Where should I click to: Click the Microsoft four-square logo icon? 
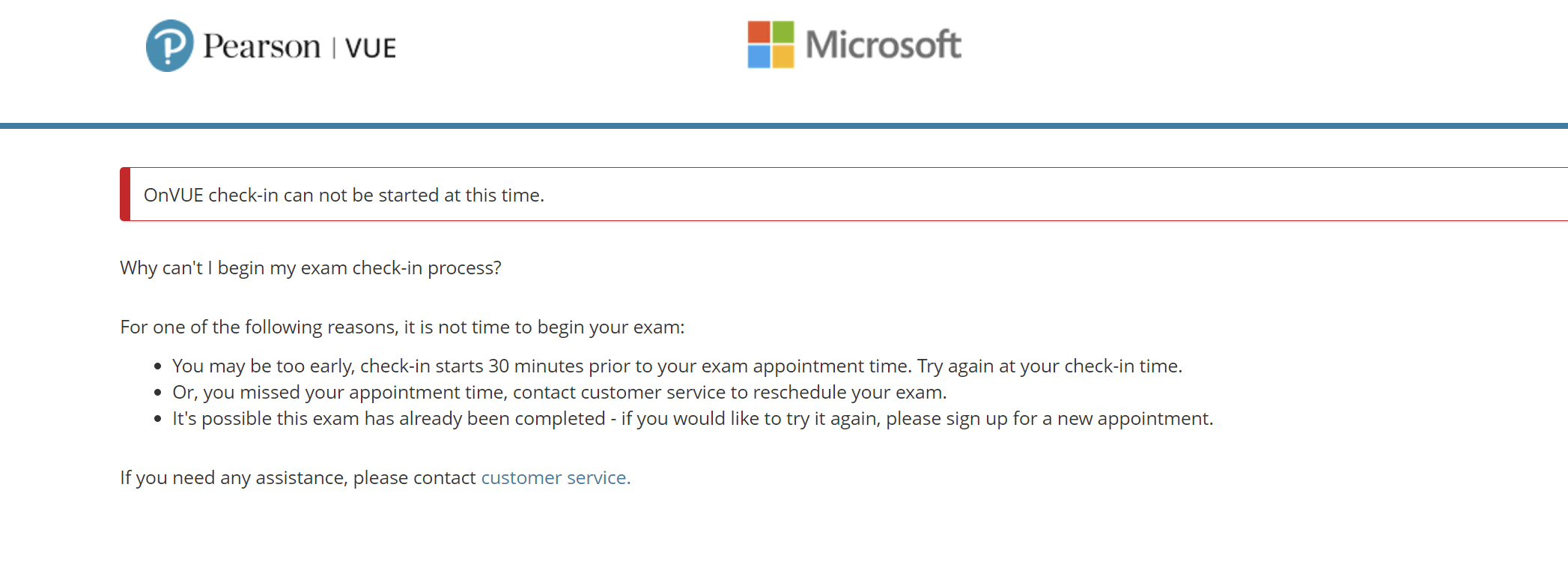pos(771,44)
